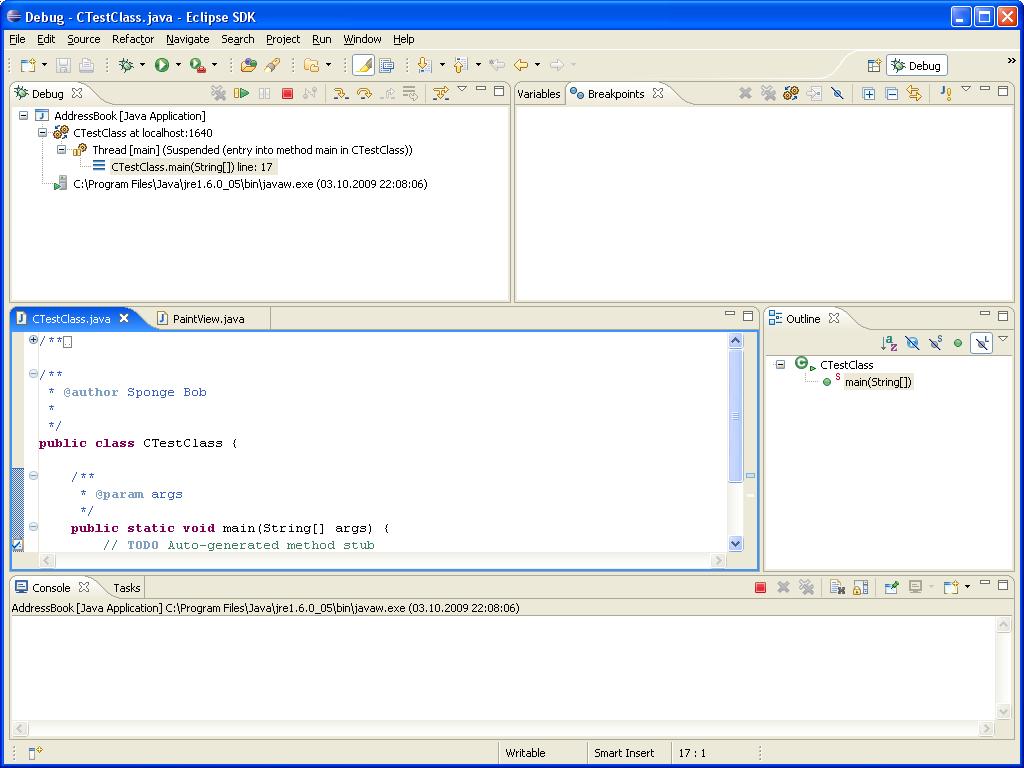
Task: Collapse the Thread [main] node
Action: (x=61, y=150)
